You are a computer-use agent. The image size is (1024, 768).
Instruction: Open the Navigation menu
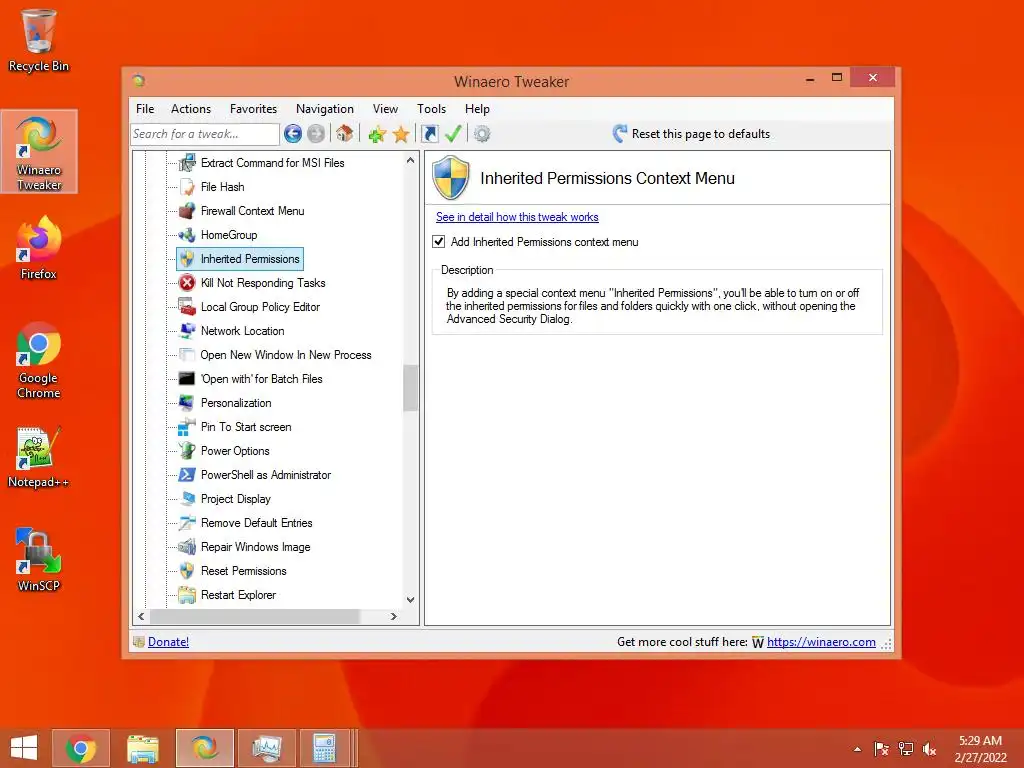coord(325,109)
